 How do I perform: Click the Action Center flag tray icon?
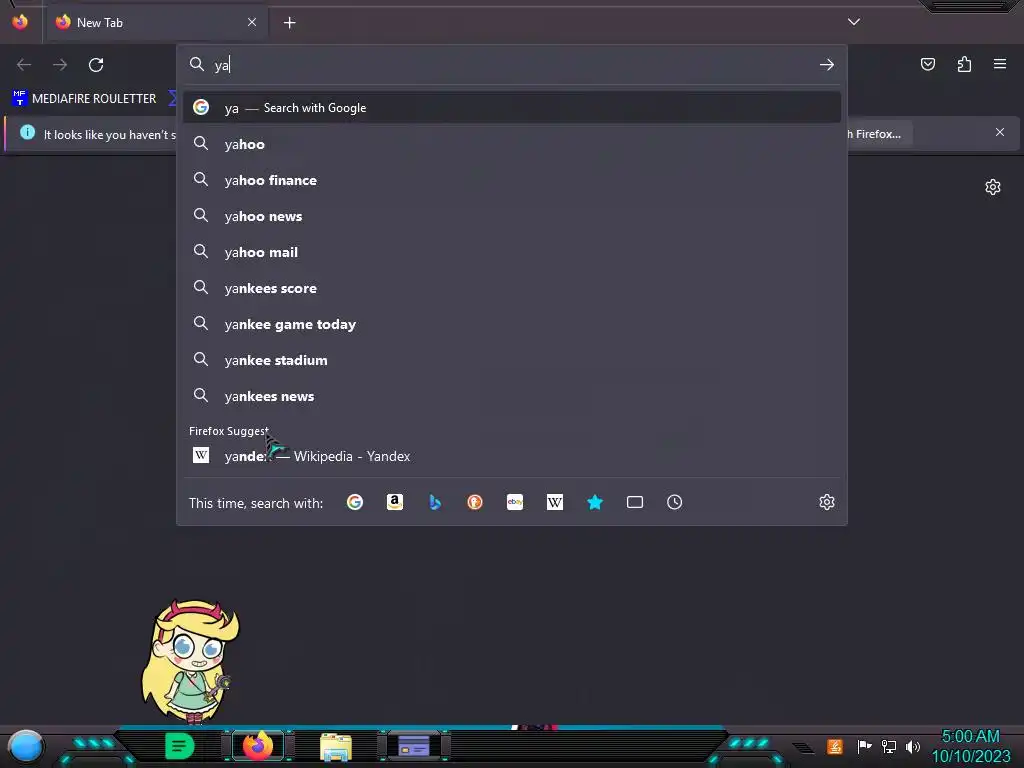864,746
